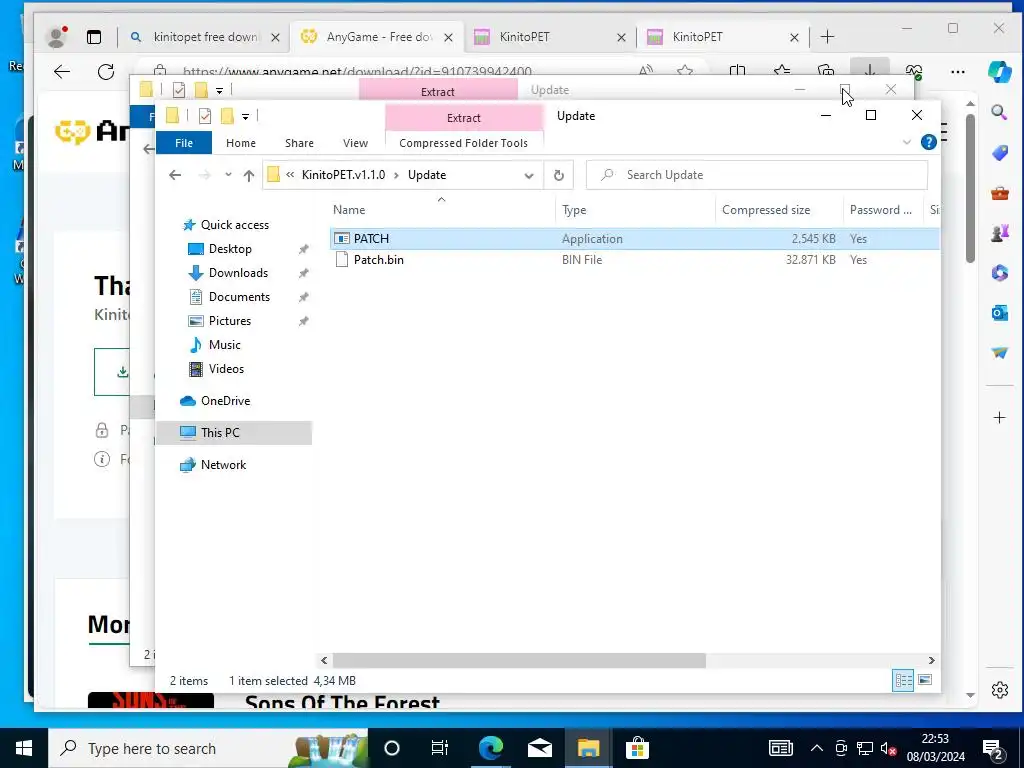Screen dimensions: 1024x768
Task: Expand the ribbon with the chevron
Action: coord(906,142)
